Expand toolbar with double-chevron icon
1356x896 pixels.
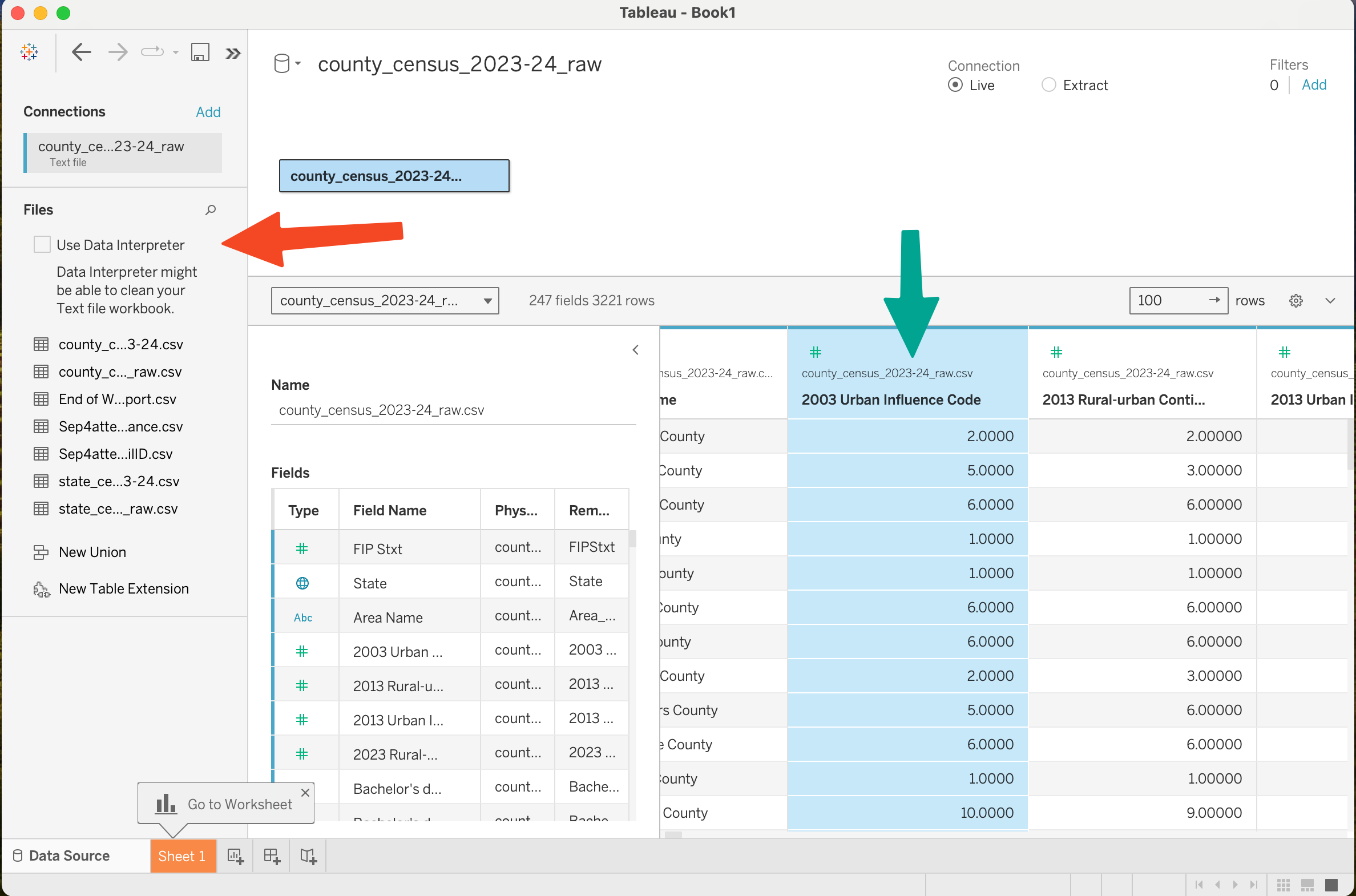pyautogui.click(x=233, y=54)
